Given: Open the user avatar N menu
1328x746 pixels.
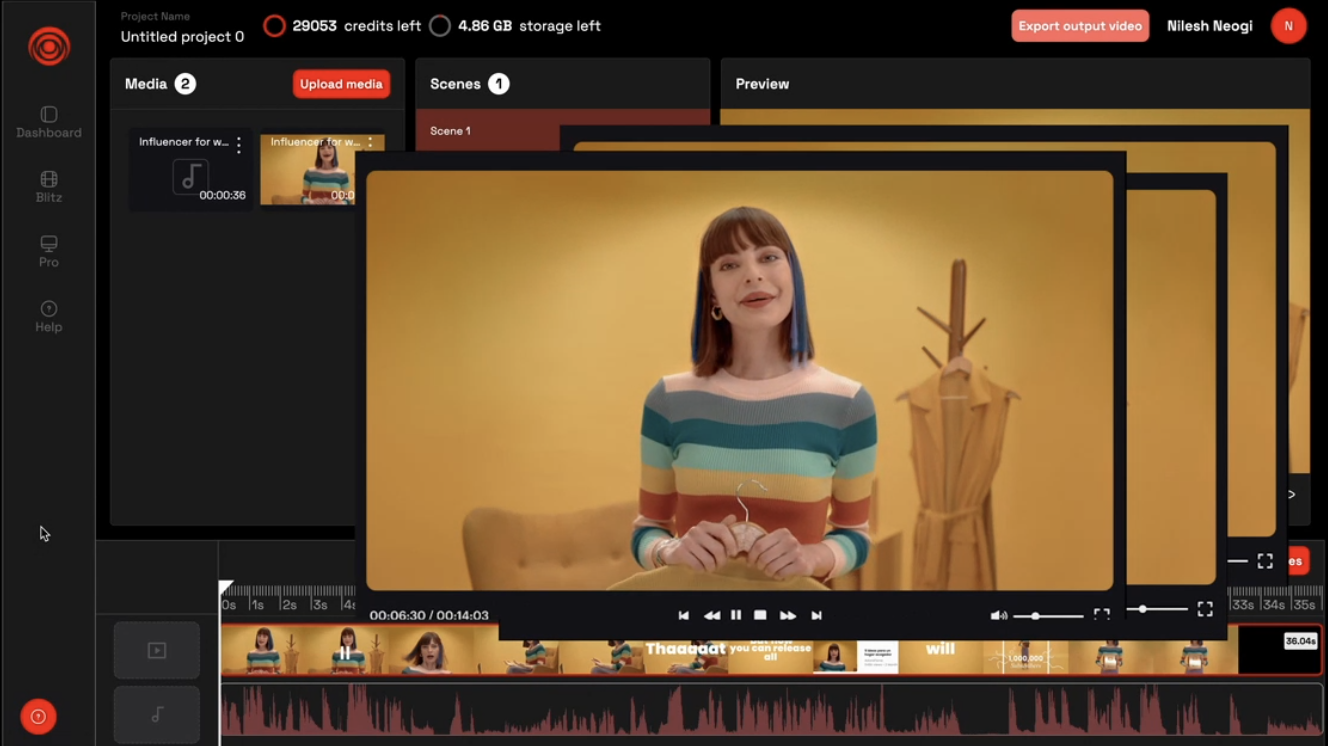Looking at the screenshot, I should click(x=1288, y=26).
